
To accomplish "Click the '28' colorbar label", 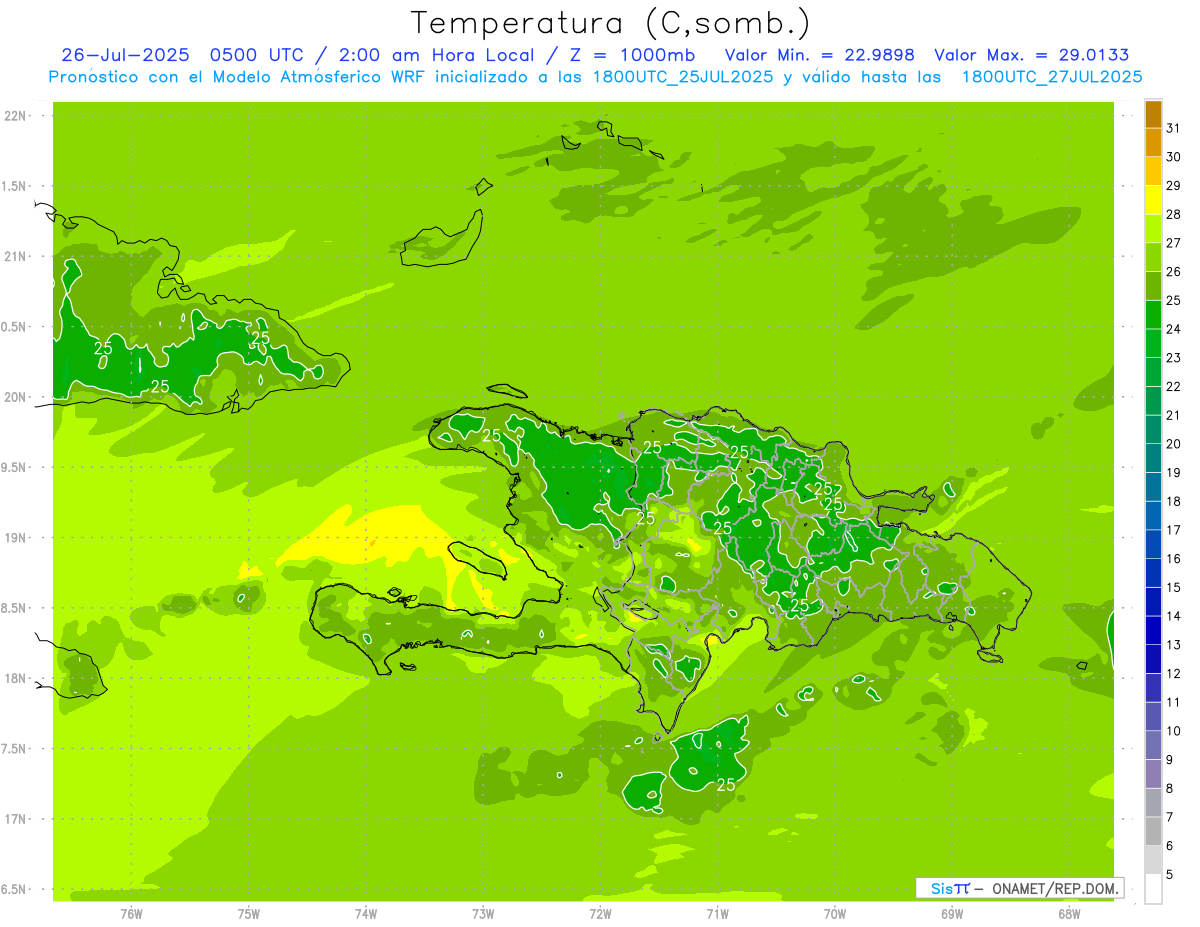I will coord(1174,214).
